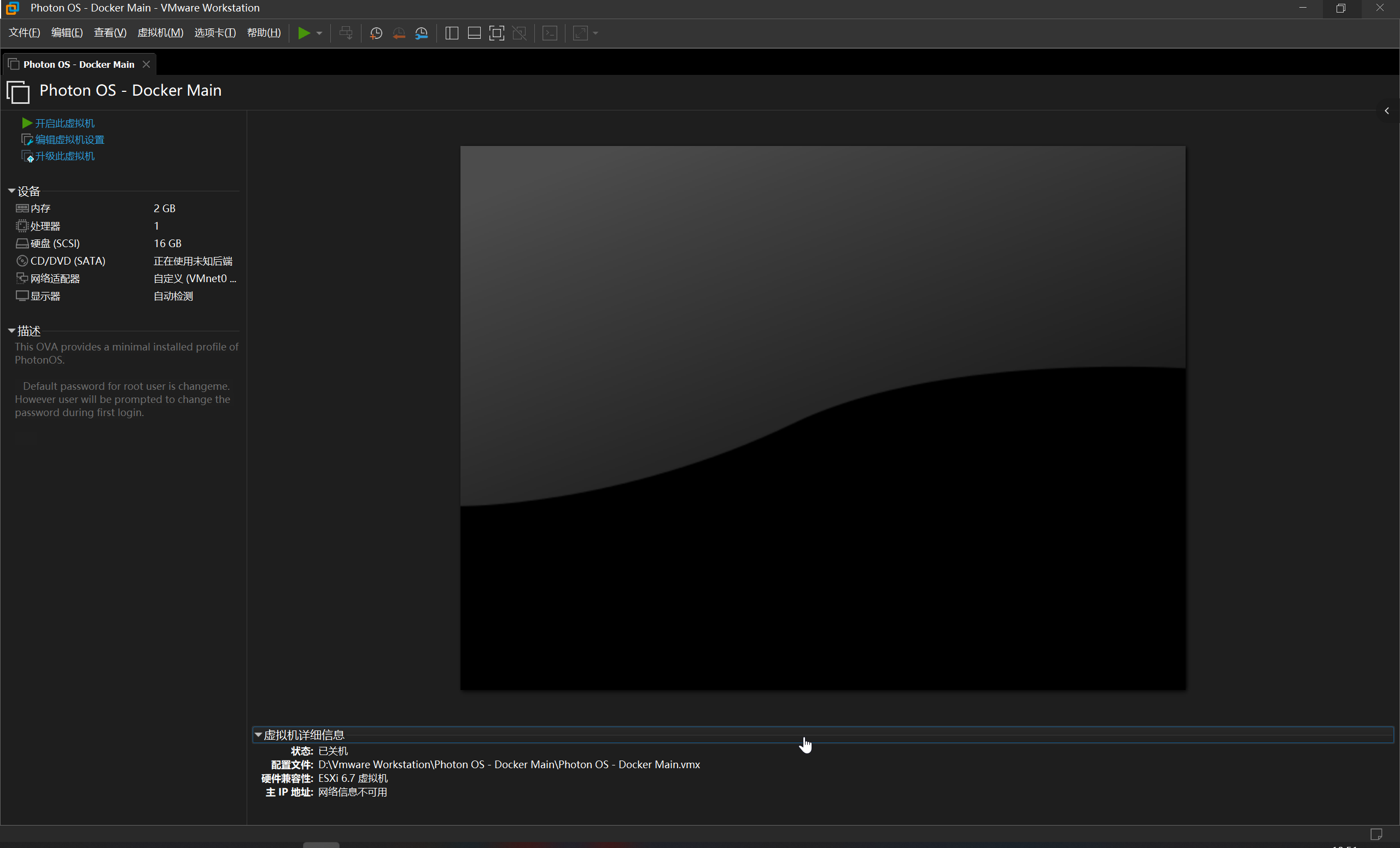Enter full screen mode icon
Screen dimensions: 1400x848
[x=497, y=33]
